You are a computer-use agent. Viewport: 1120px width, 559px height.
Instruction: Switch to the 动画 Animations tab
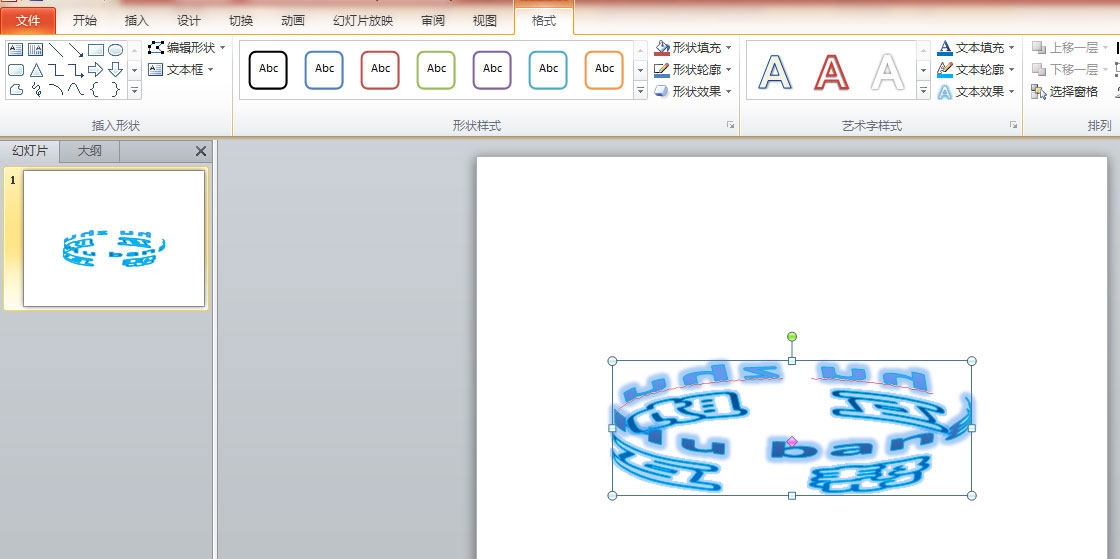[293, 20]
